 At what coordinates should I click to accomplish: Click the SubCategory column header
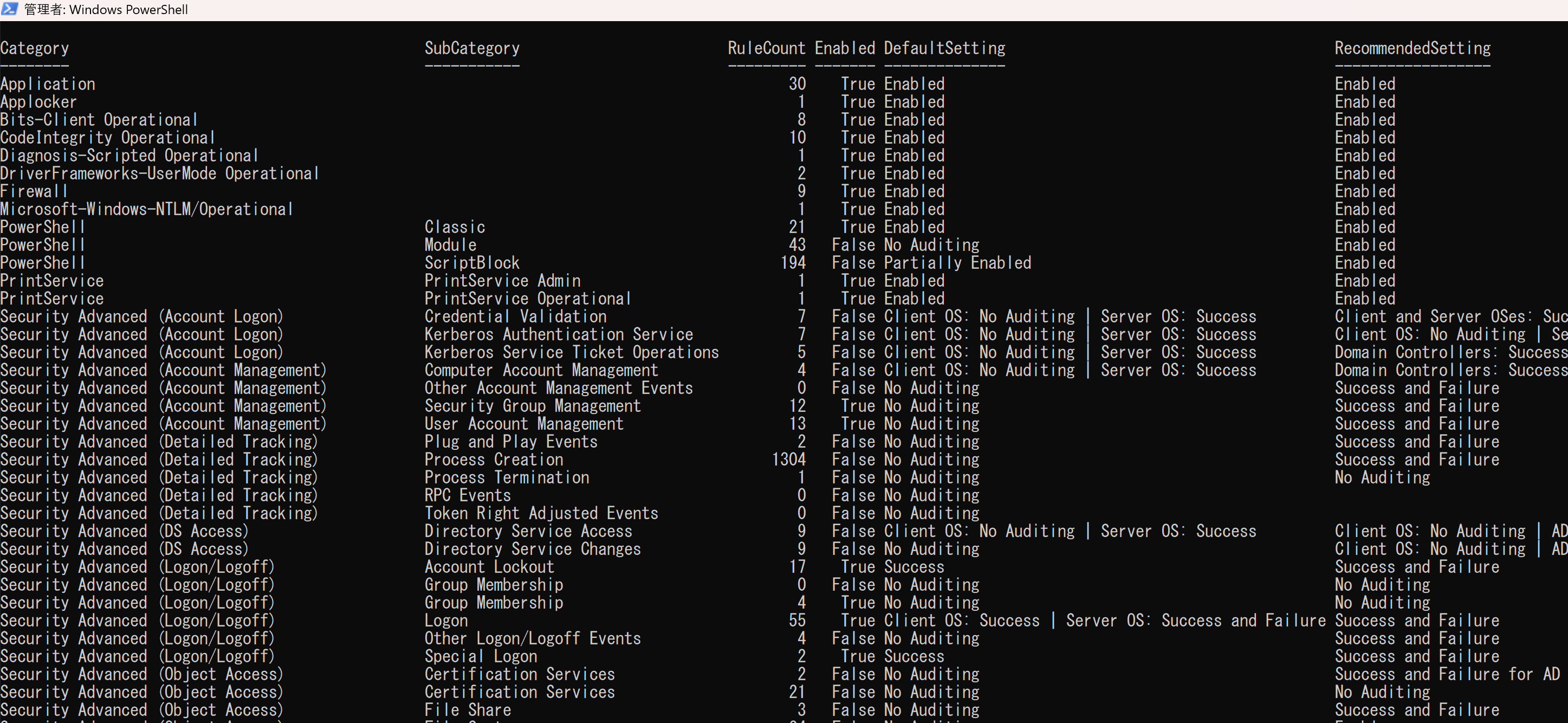point(472,48)
